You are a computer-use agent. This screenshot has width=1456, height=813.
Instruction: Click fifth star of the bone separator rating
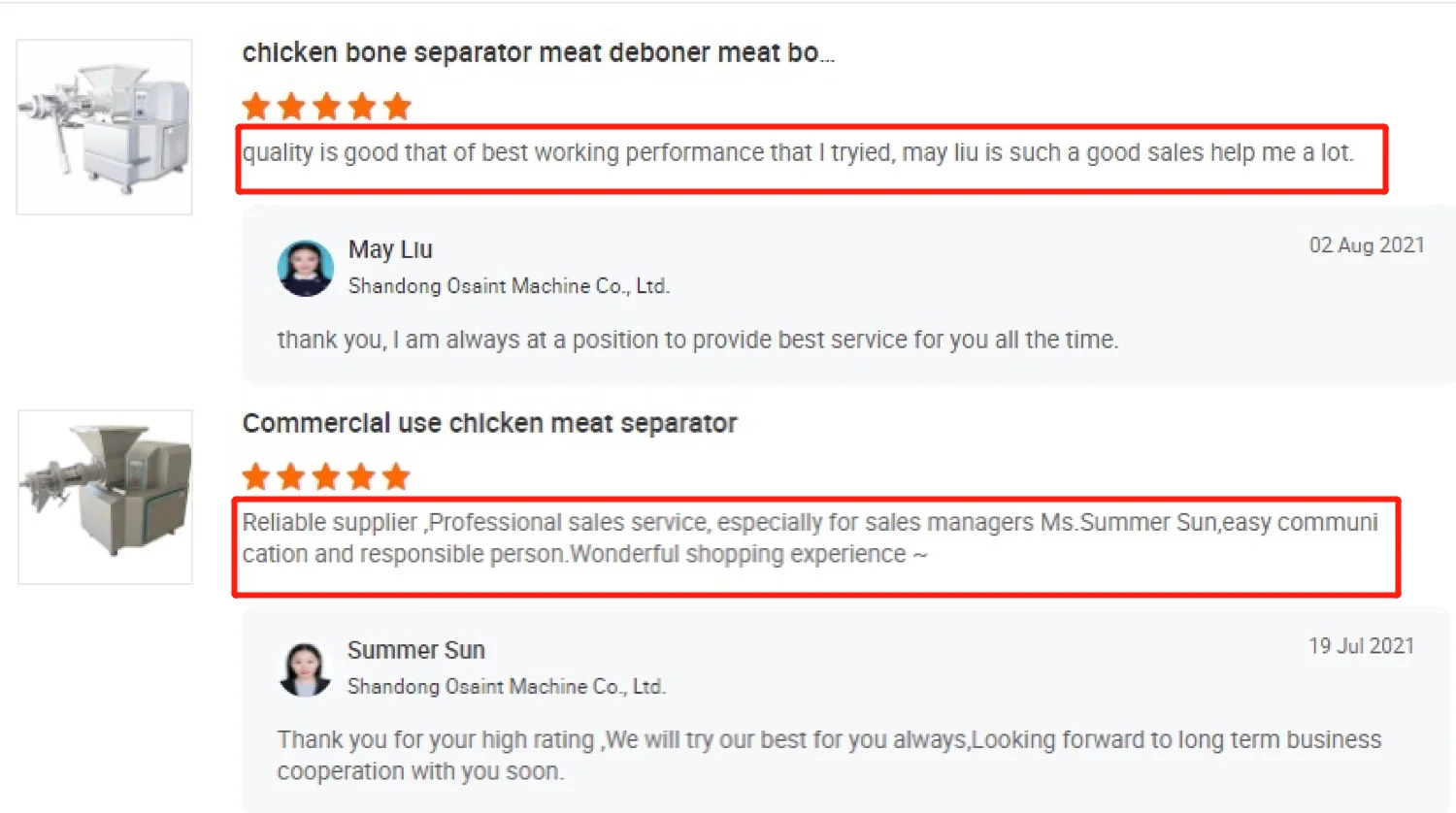tap(397, 107)
